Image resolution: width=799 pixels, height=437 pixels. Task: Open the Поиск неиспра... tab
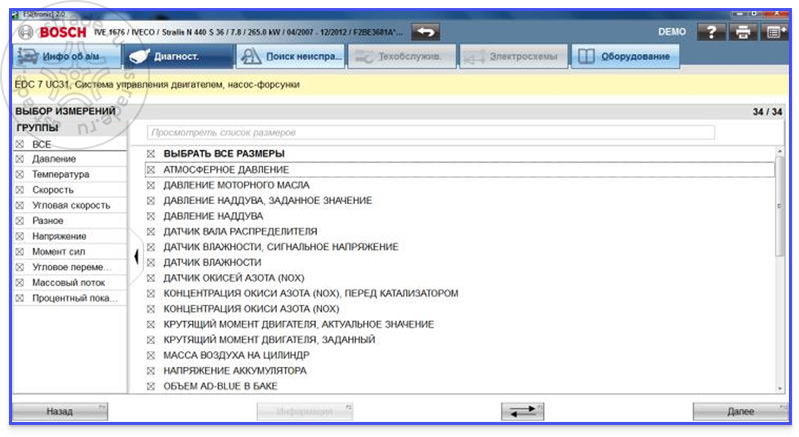[290, 56]
